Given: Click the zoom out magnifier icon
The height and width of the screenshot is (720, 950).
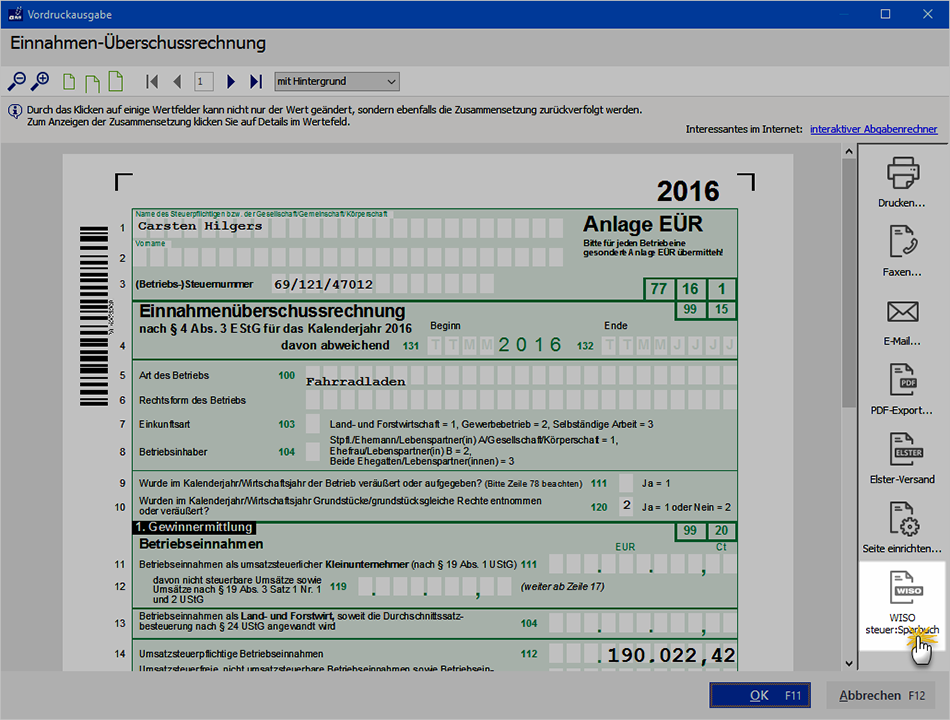Looking at the screenshot, I should pyautogui.click(x=16, y=81).
